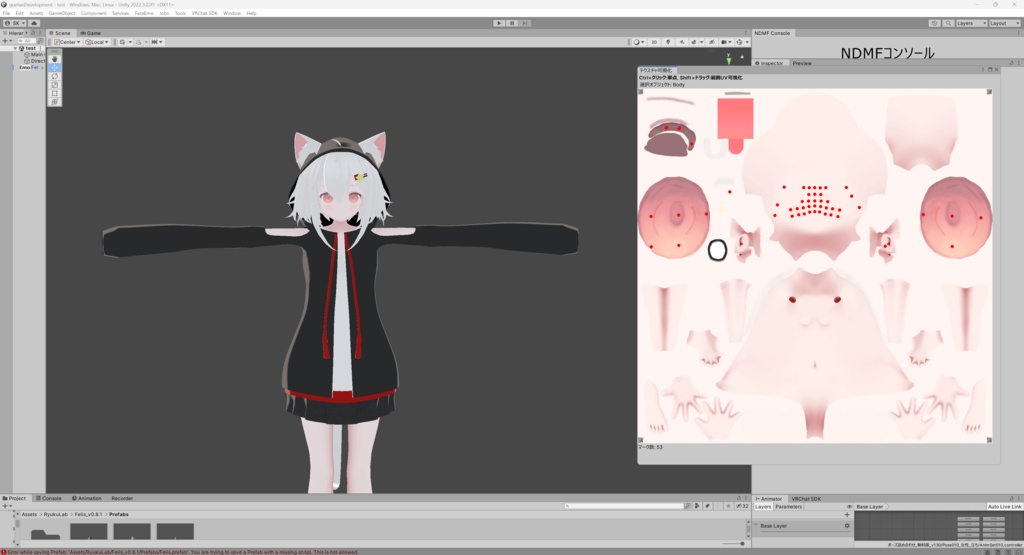Switch to the Preview tab
This screenshot has width=1024, height=555.
[802, 63]
